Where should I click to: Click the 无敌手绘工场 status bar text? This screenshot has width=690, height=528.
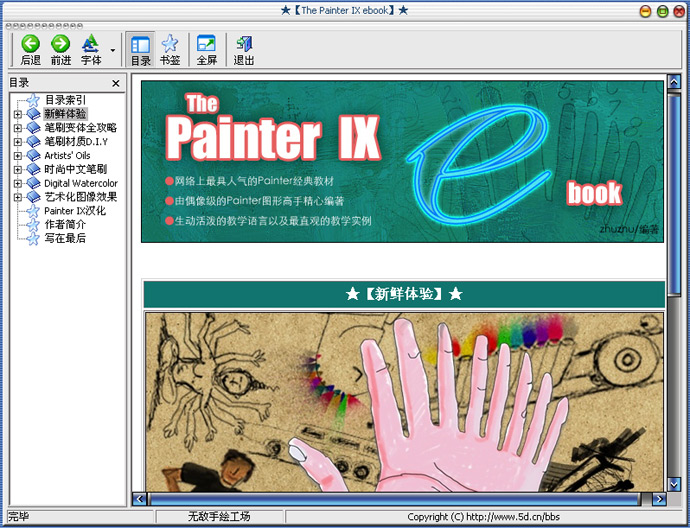coord(219,517)
